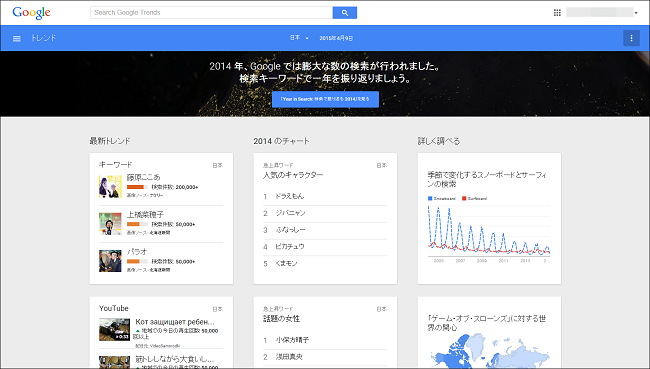Click the red Surfboard legend swatch

coord(464,199)
